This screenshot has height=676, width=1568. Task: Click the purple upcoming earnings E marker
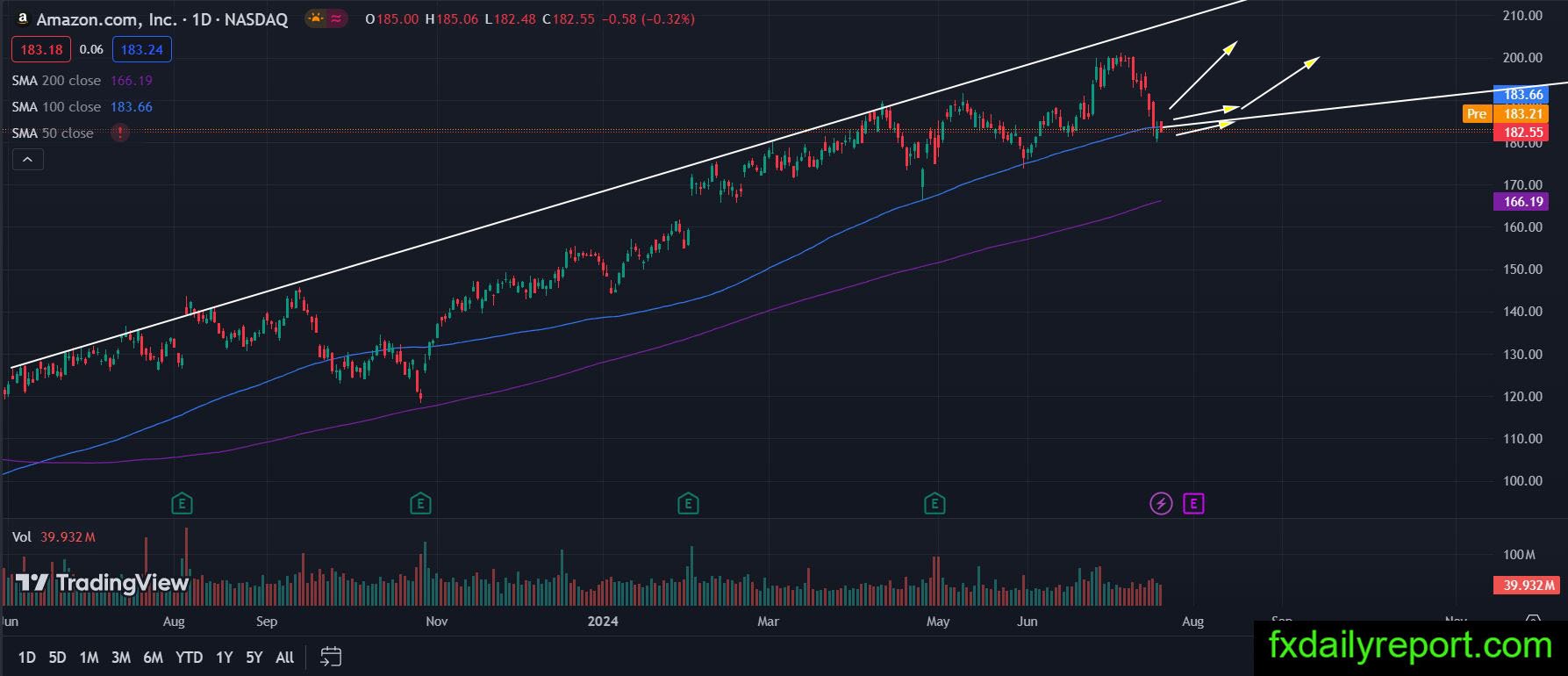pyautogui.click(x=1193, y=504)
